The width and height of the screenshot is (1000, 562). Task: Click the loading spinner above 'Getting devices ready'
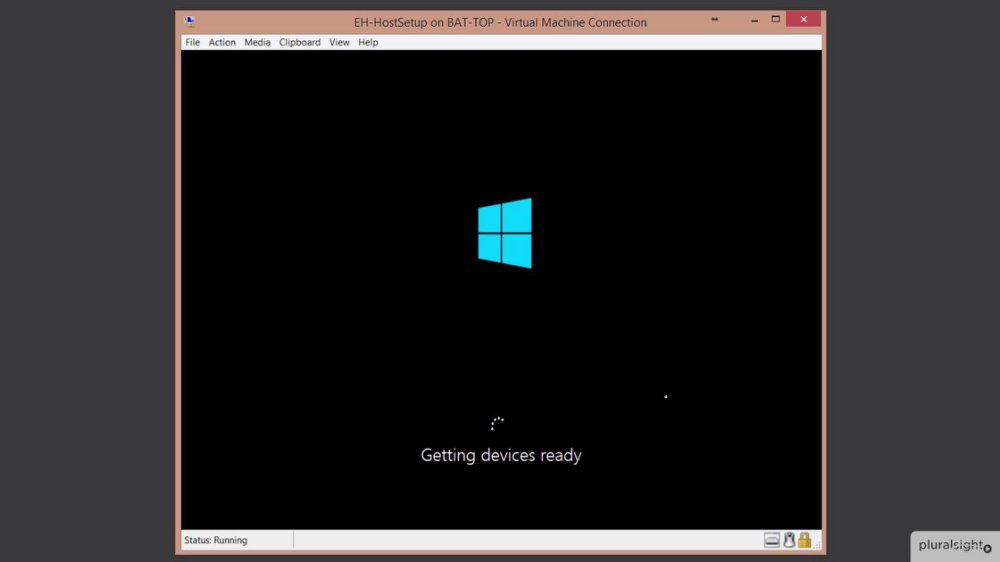497,424
